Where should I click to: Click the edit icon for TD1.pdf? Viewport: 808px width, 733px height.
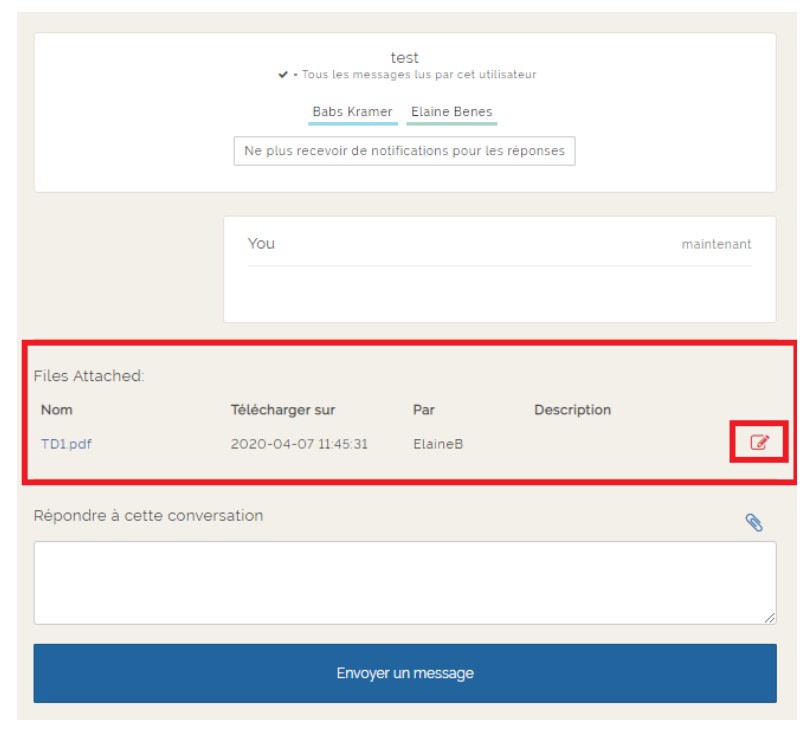pyautogui.click(x=759, y=443)
